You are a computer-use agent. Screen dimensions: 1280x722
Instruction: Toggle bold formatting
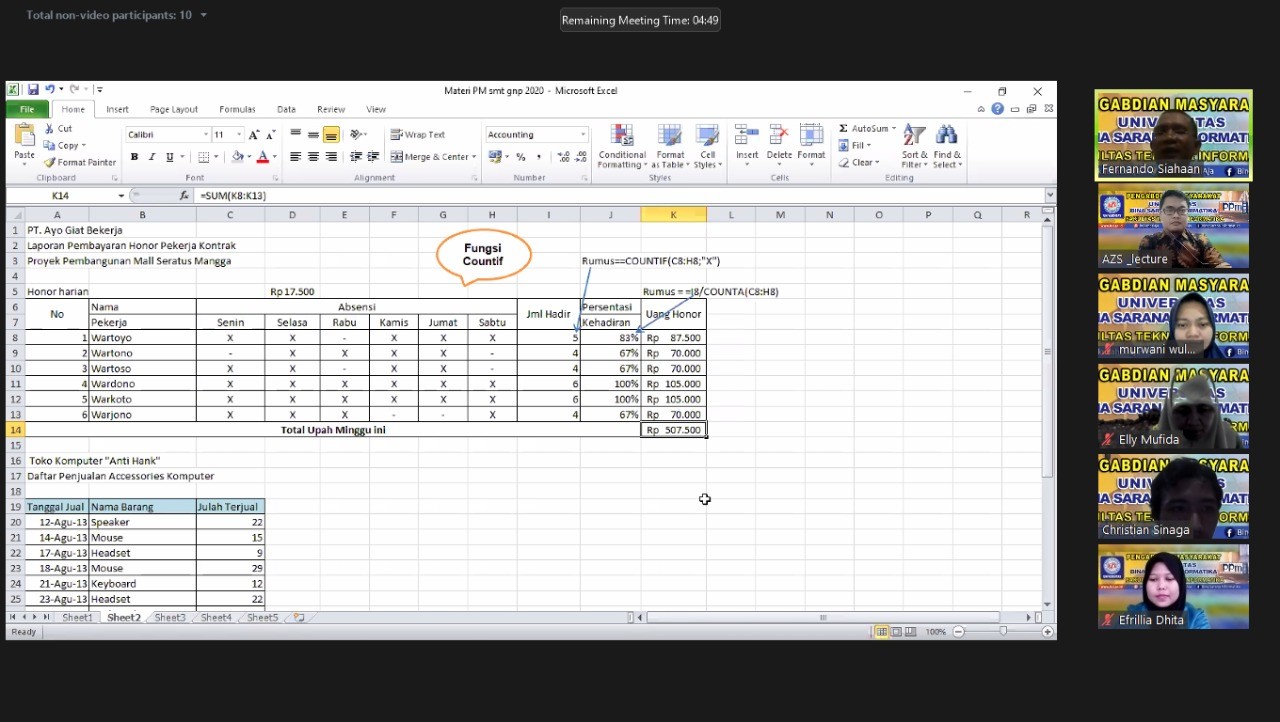134,157
